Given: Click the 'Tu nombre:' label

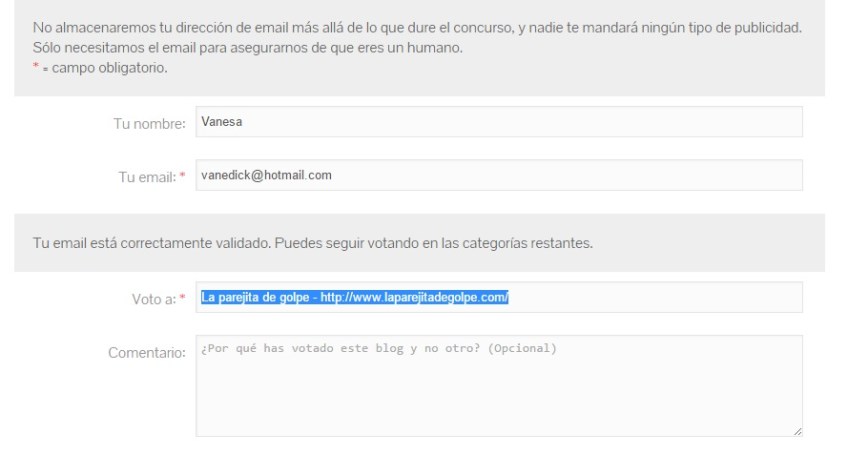Looking at the screenshot, I should tap(149, 123).
